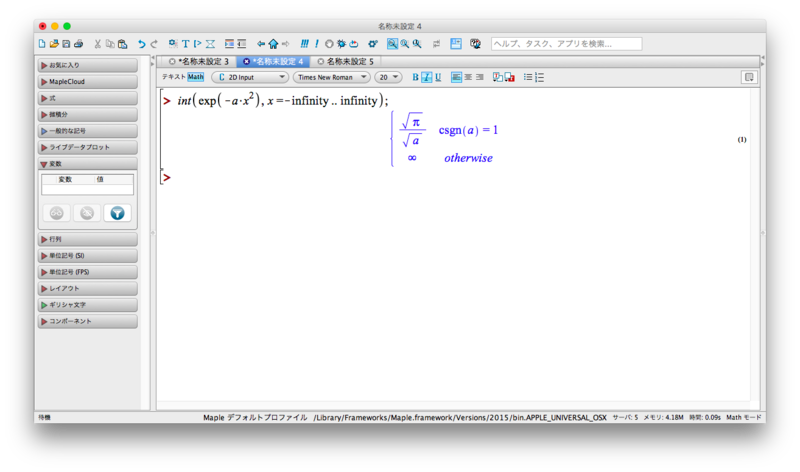This screenshot has width=800, height=472.
Task: Click the binoculars icon in the variables palette
Action: tap(57, 213)
